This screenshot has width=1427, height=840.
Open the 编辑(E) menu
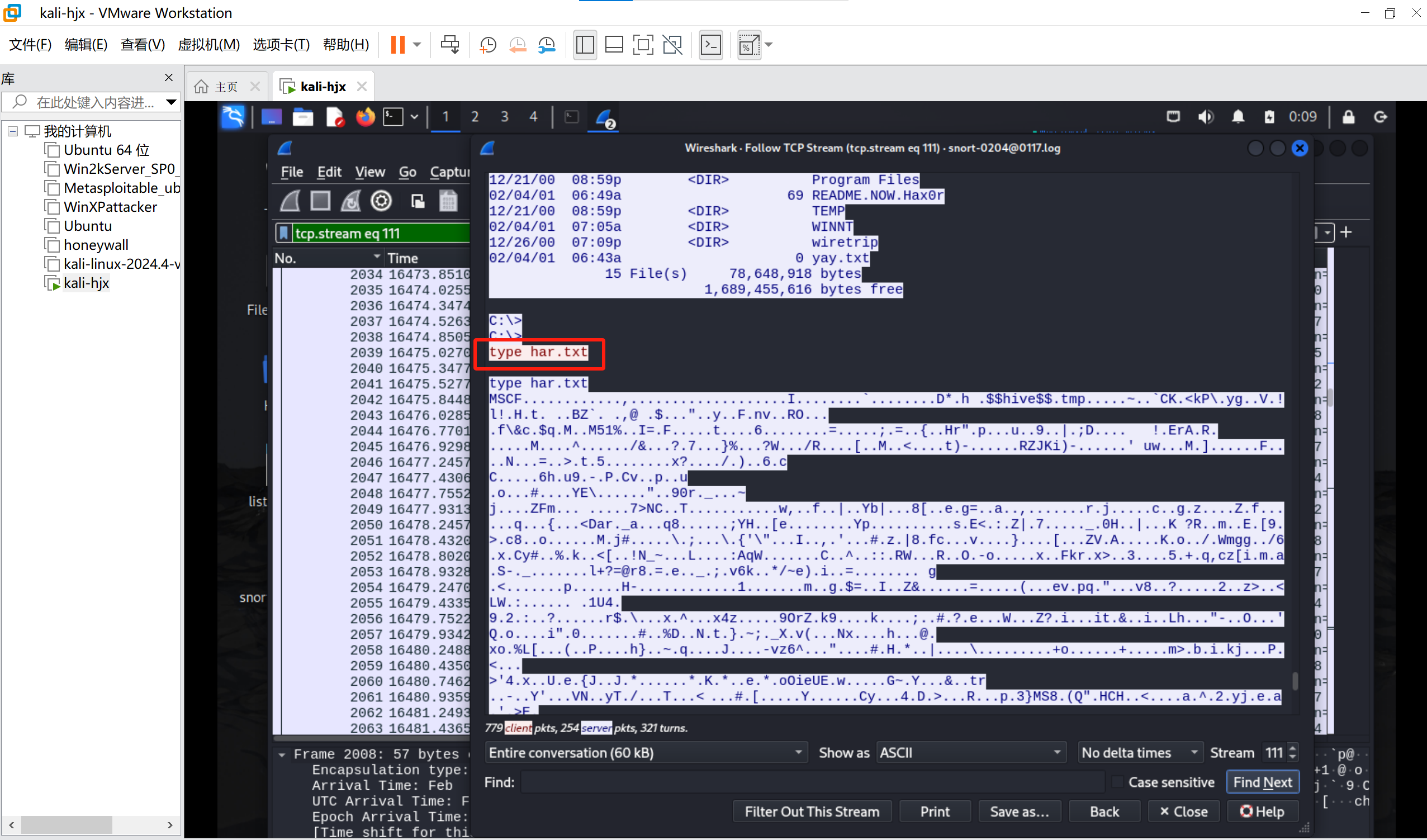pos(86,45)
